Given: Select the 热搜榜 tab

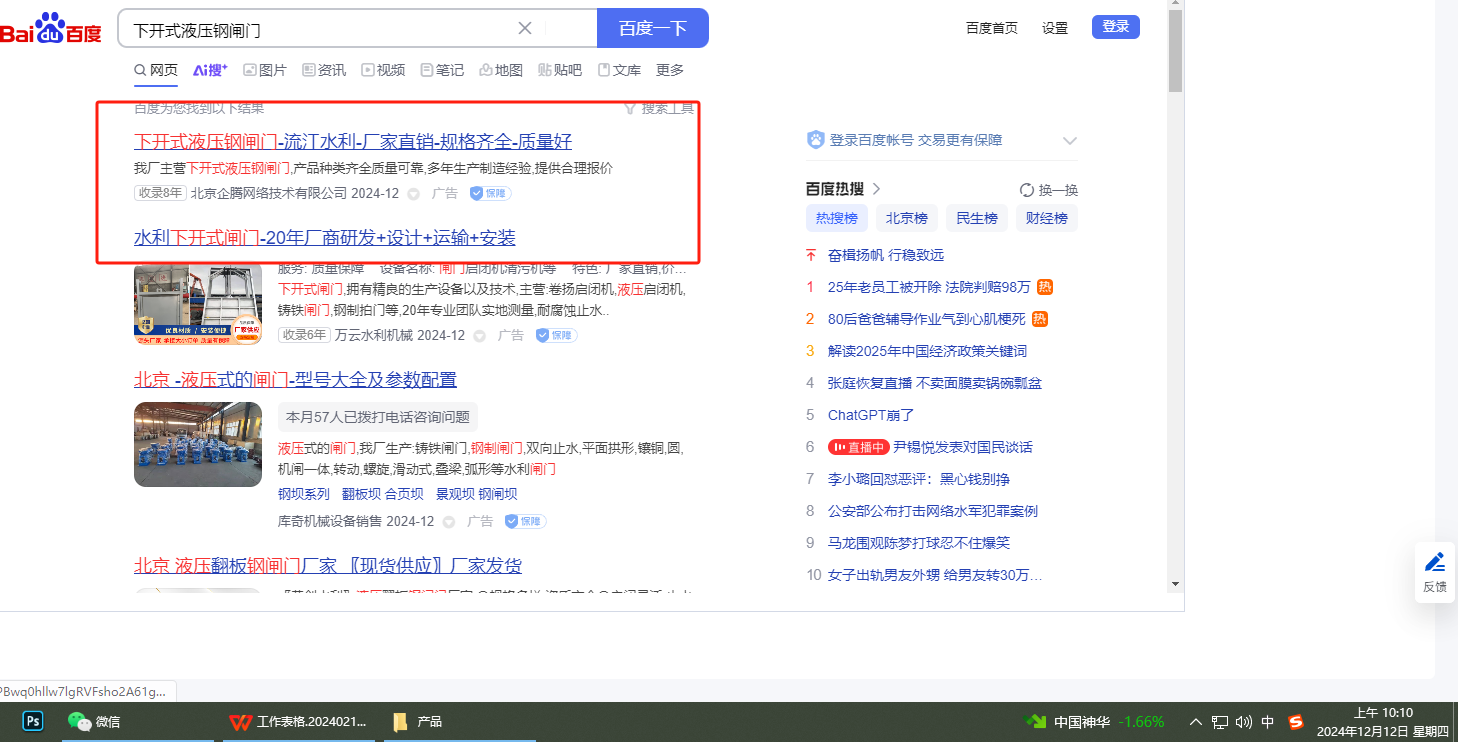Looking at the screenshot, I should (x=837, y=218).
